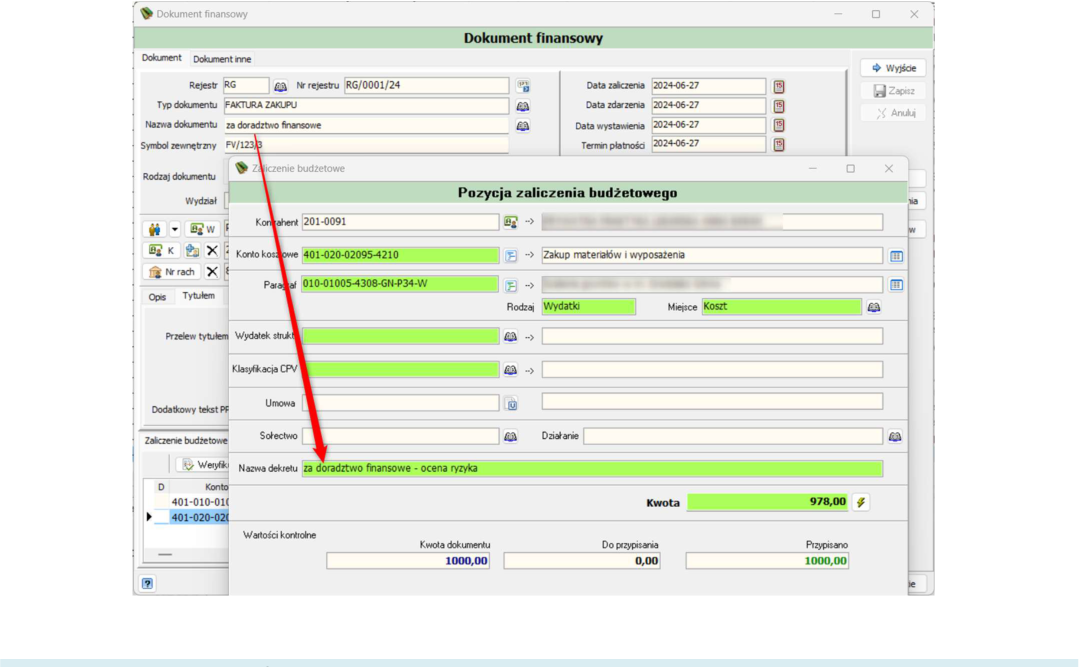The image size is (1079, 667).
Task: Click the Kwota amount field
Action: 767,502
